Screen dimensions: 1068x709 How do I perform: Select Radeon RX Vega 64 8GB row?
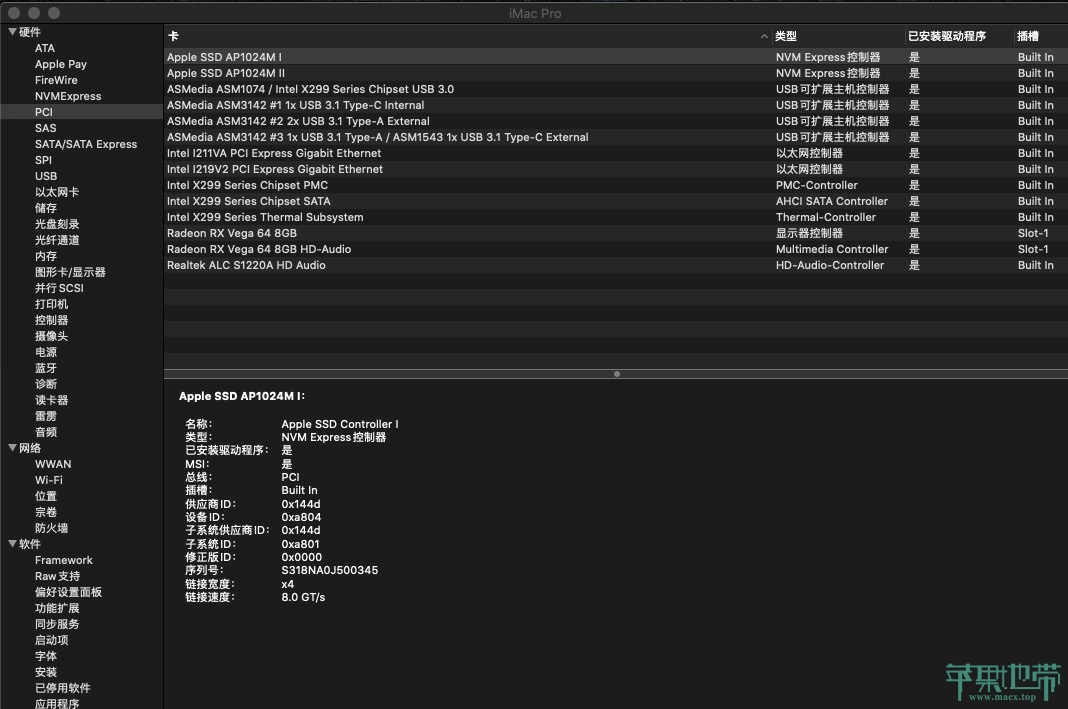[616, 234]
